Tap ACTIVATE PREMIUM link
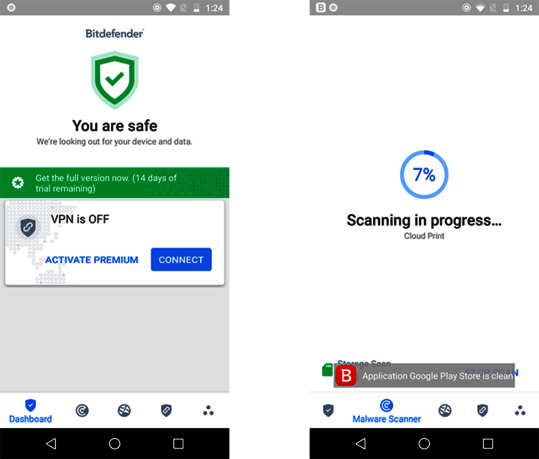Image resolution: width=539 pixels, height=459 pixels. (x=92, y=260)
